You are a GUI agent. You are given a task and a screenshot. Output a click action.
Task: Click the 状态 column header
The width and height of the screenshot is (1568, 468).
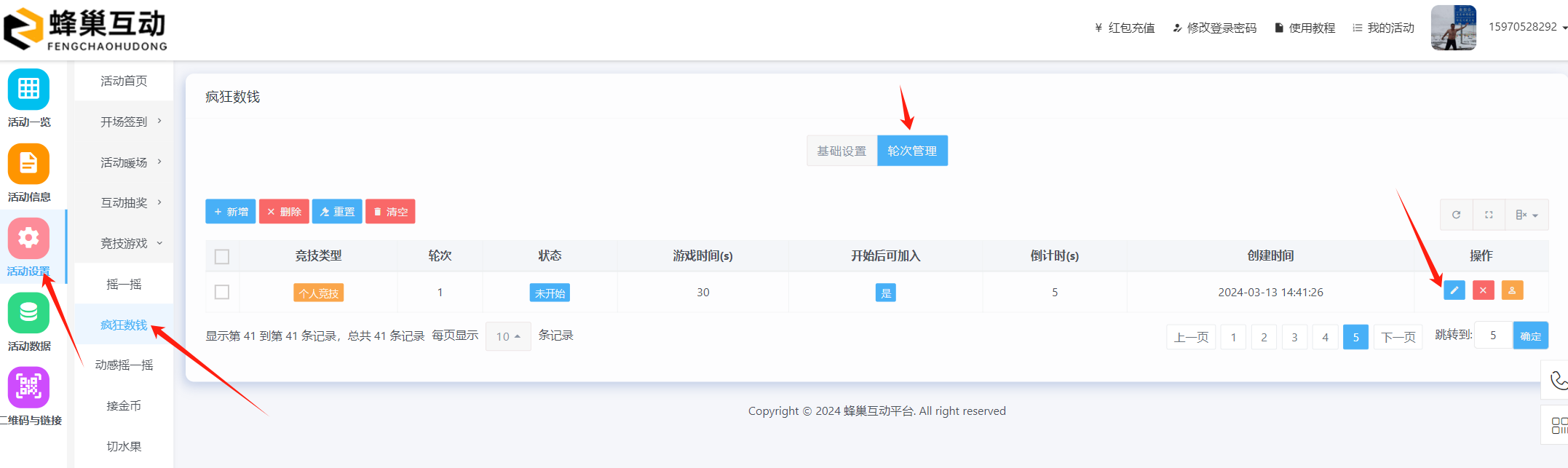tap(550, 255)
